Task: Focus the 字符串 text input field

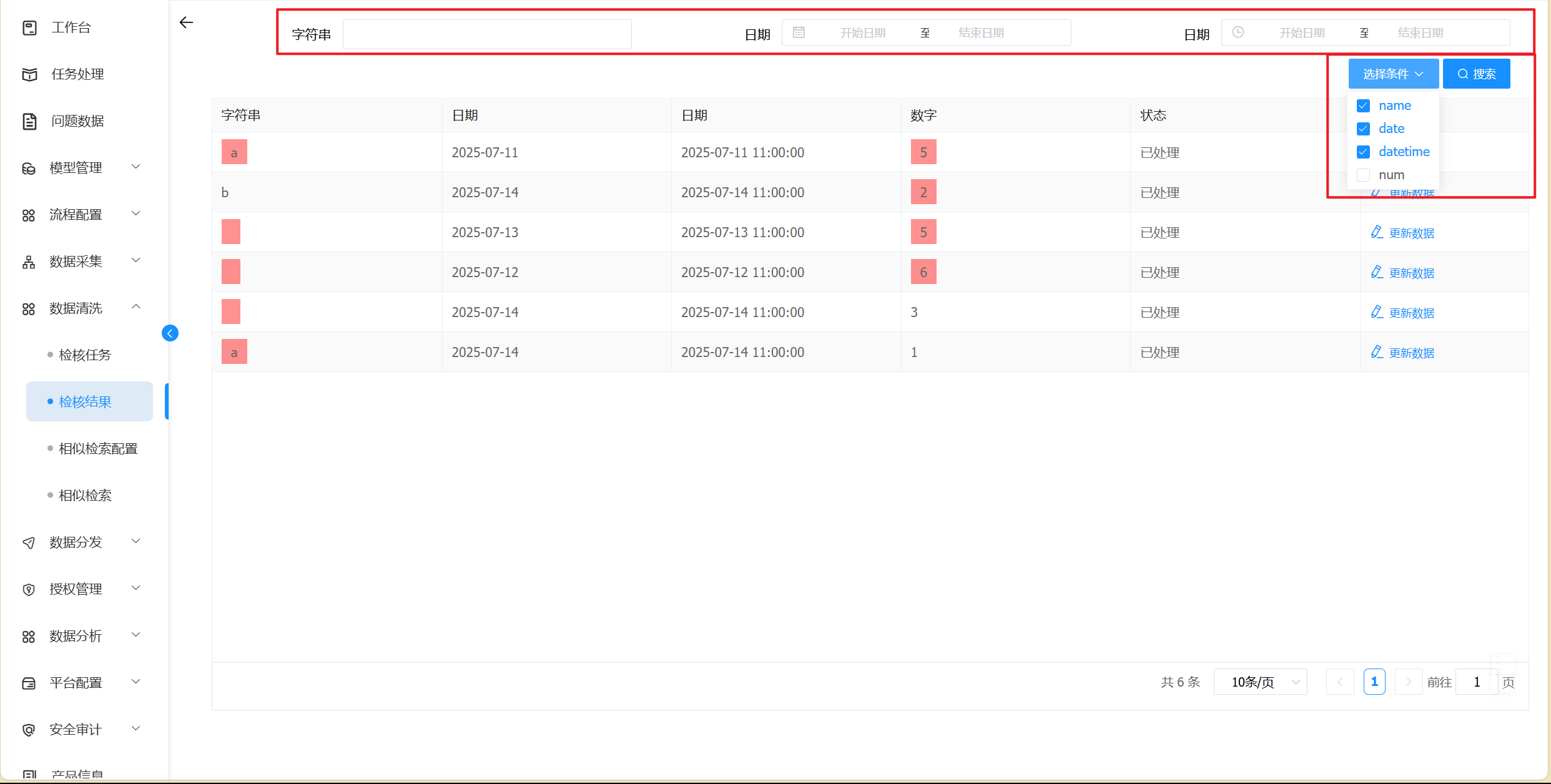Action: [x=487, y=34]
